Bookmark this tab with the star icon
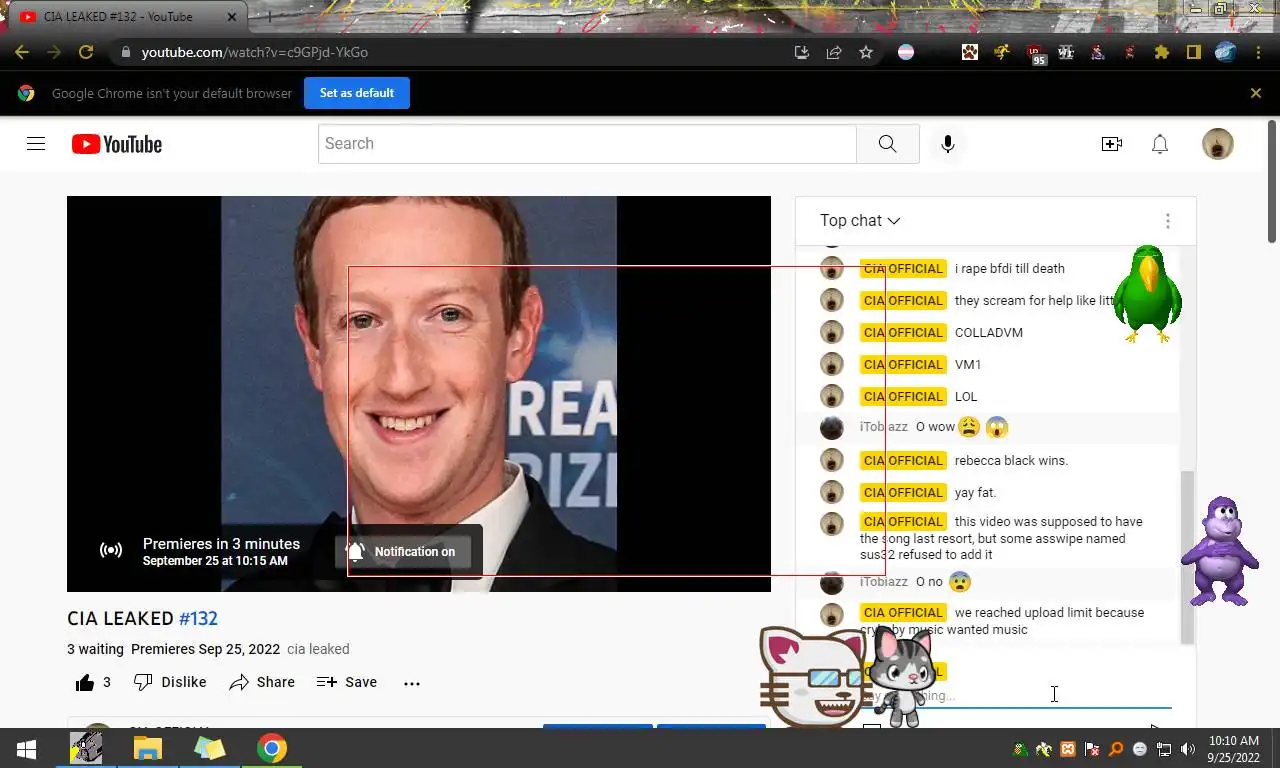The height and width of the screenshot is (768, 1280). coord(866,52)
